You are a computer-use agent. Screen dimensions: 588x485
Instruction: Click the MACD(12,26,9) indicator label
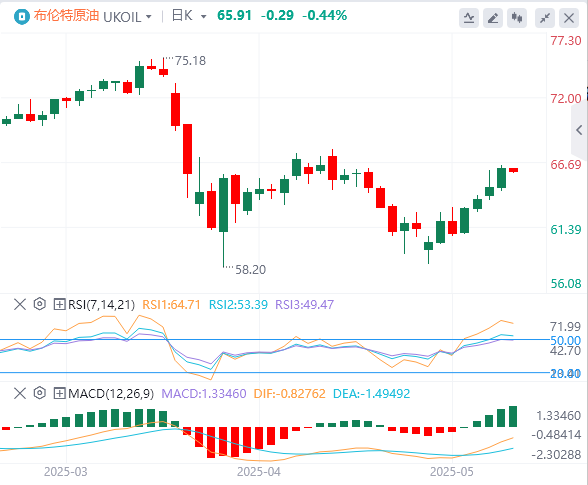pos(111,394)
